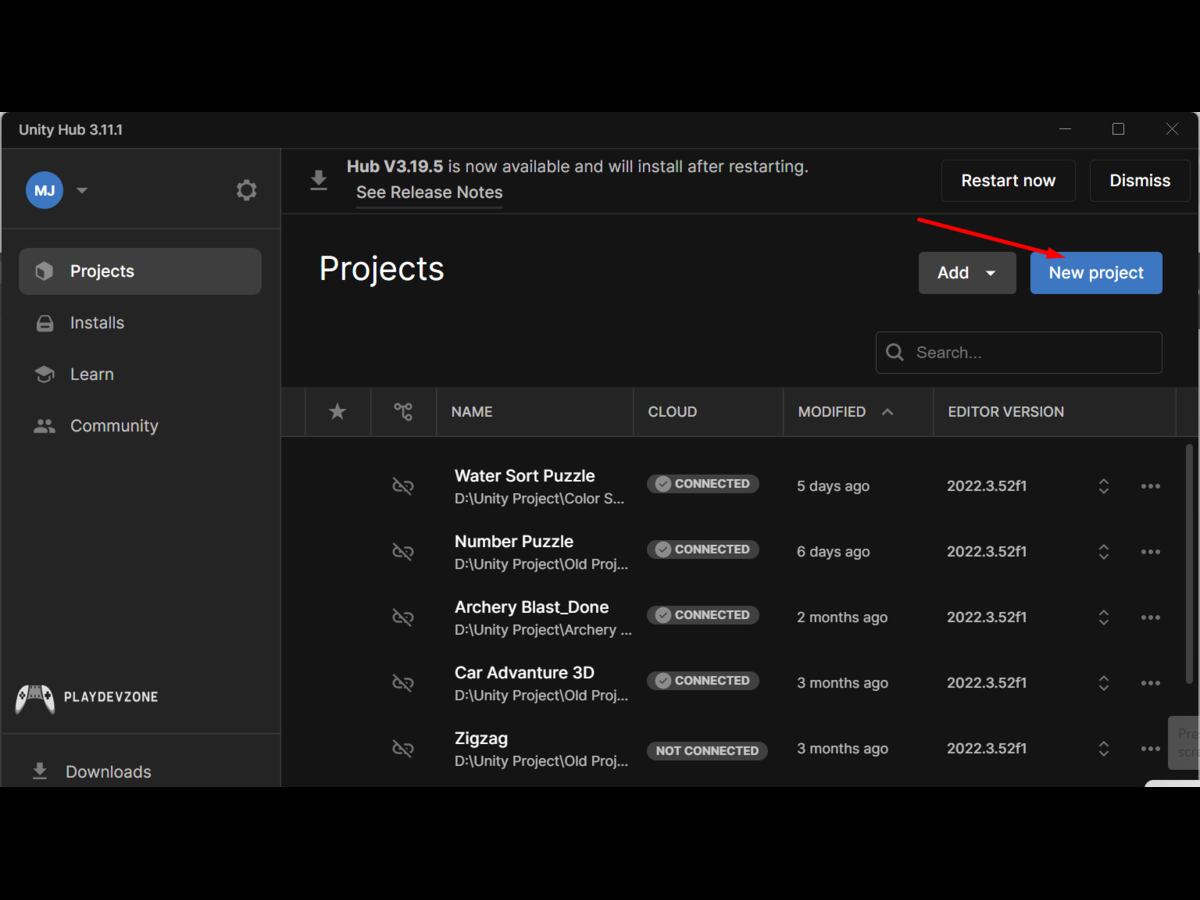The width and height of the screenshot is (1200, 900).
Task: Open the Zigzag project
Action: click(x=481, y=738)
